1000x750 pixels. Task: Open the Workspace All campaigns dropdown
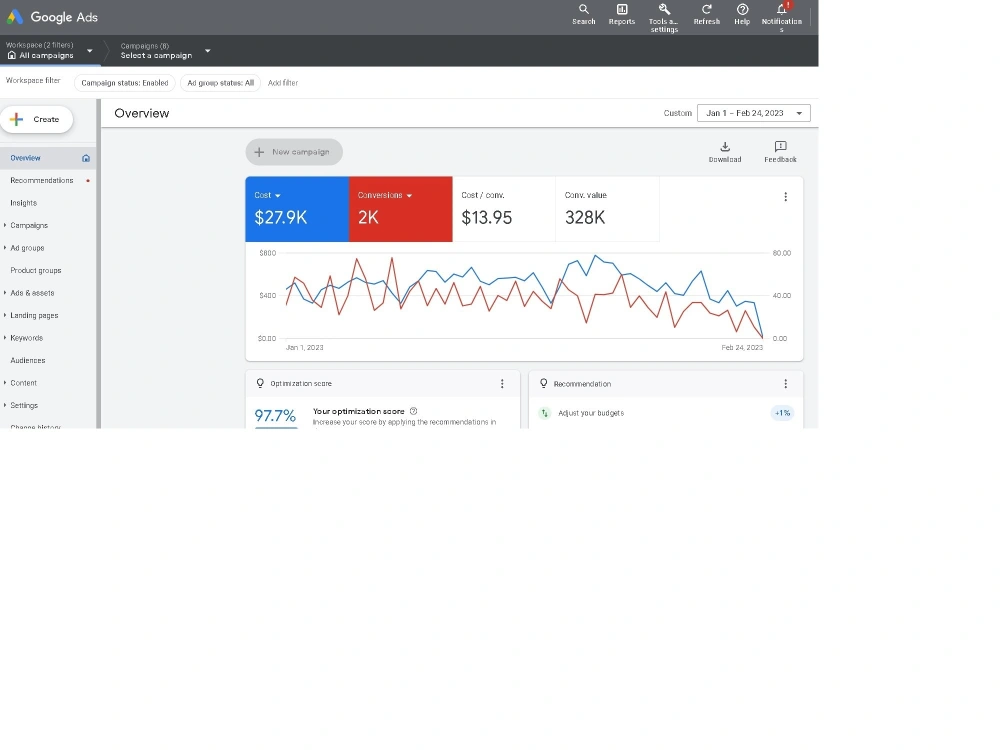(x=50, y=50)
